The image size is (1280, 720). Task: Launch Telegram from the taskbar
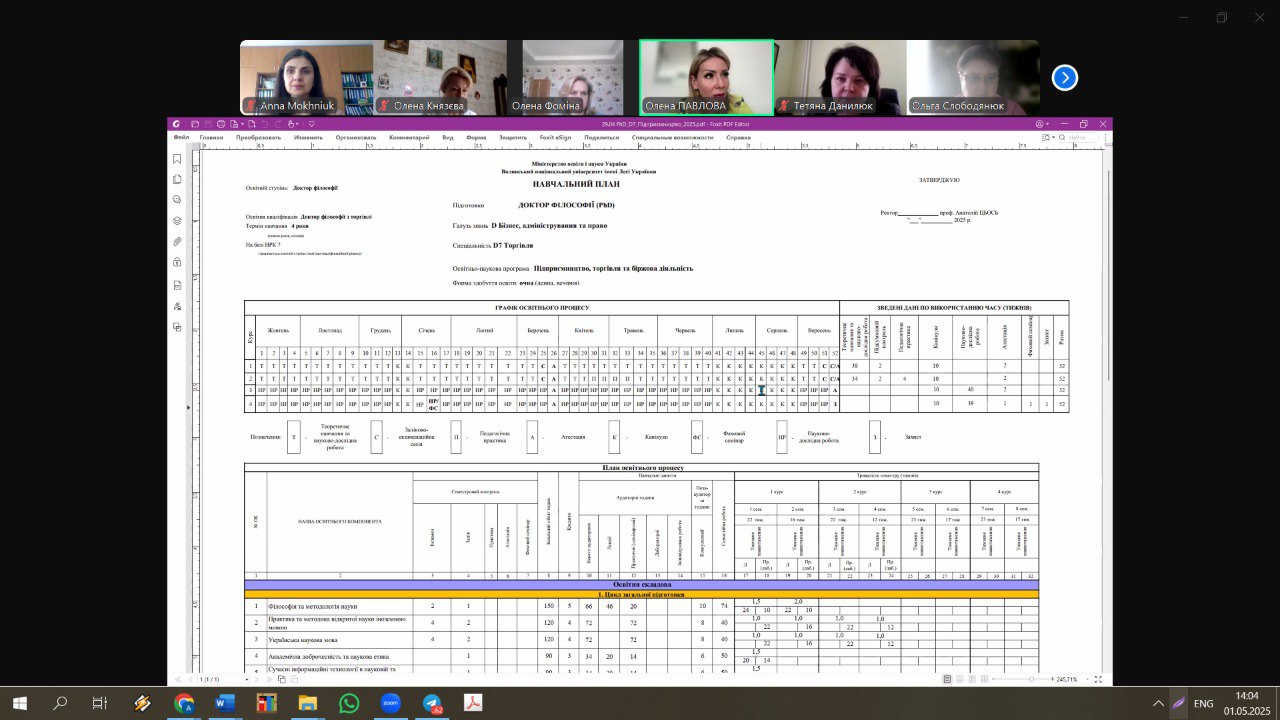pyautogui.click(x=432, y=704)
